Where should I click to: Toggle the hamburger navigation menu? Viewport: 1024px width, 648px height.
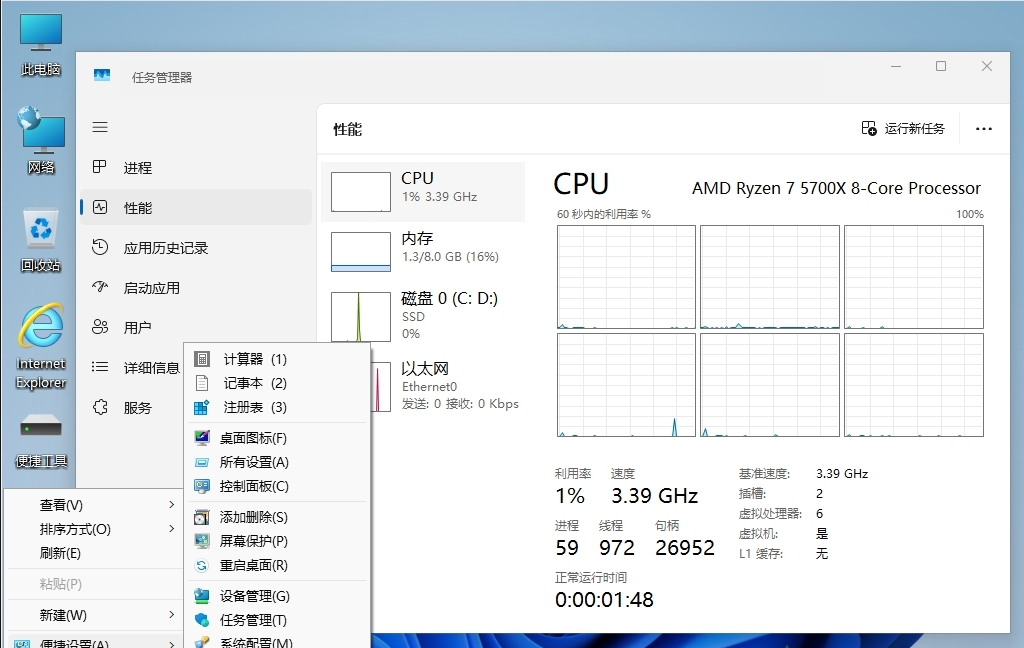coord(100,127)
